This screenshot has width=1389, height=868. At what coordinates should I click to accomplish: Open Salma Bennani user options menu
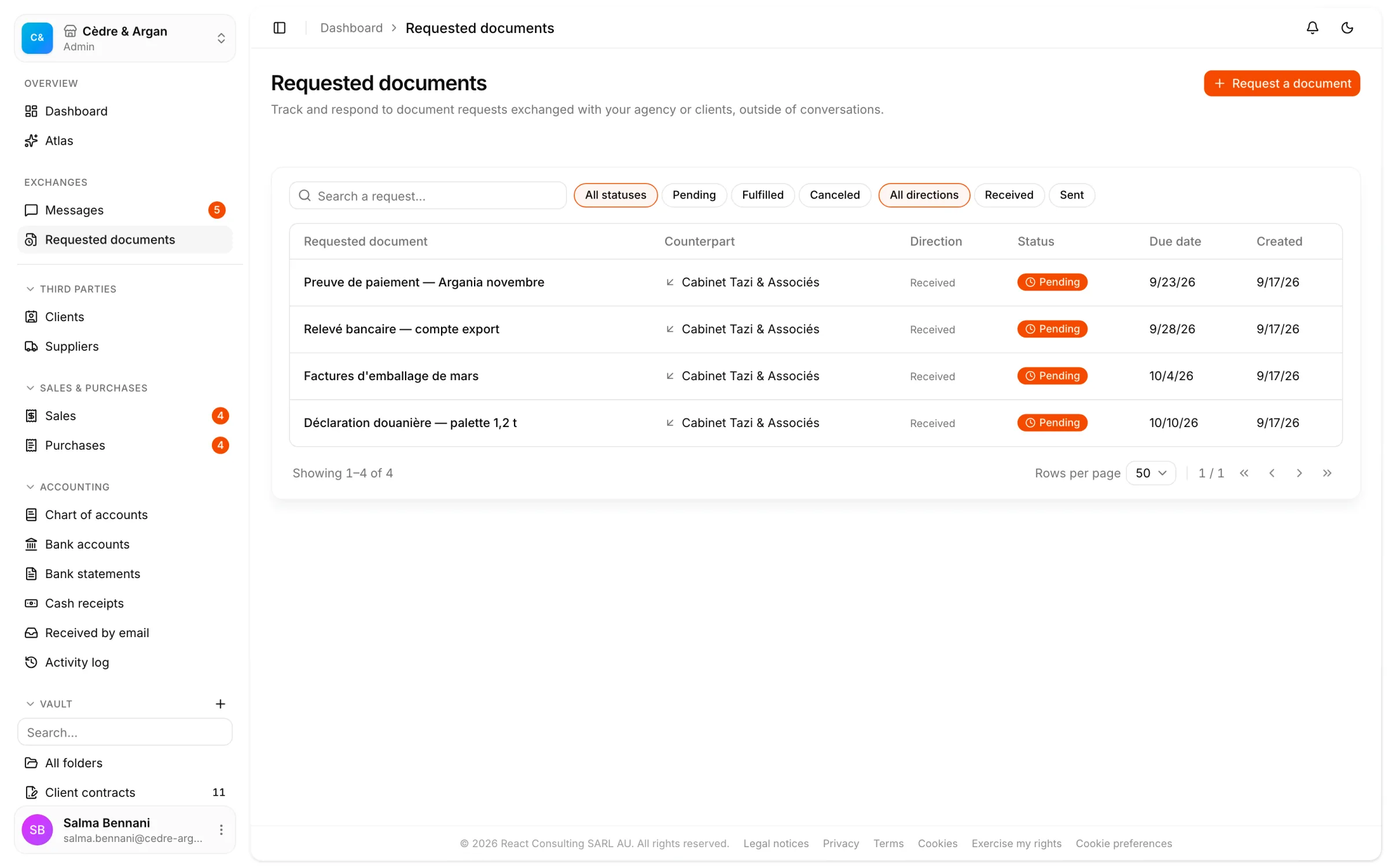(x=221, y=830)
